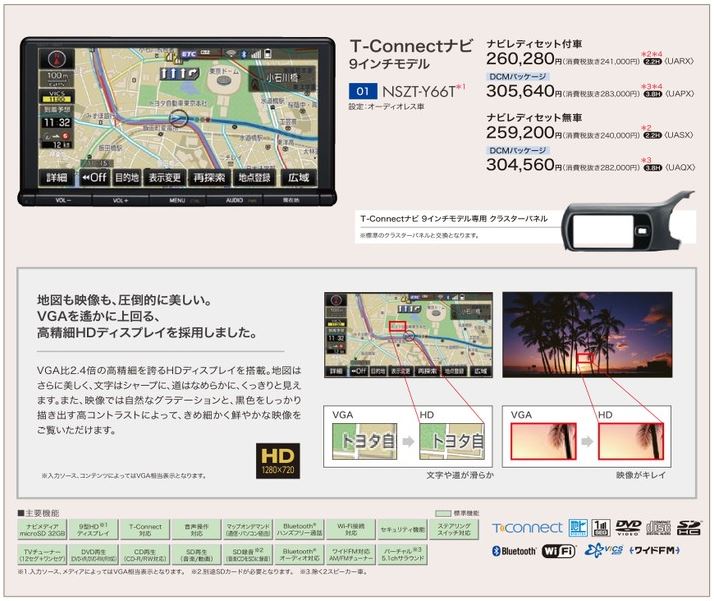Image resolution: width=714 pixels, height=601 pixels.
Task: Tap 詳細 (zoom in) on the map
Action: point(56,178)
